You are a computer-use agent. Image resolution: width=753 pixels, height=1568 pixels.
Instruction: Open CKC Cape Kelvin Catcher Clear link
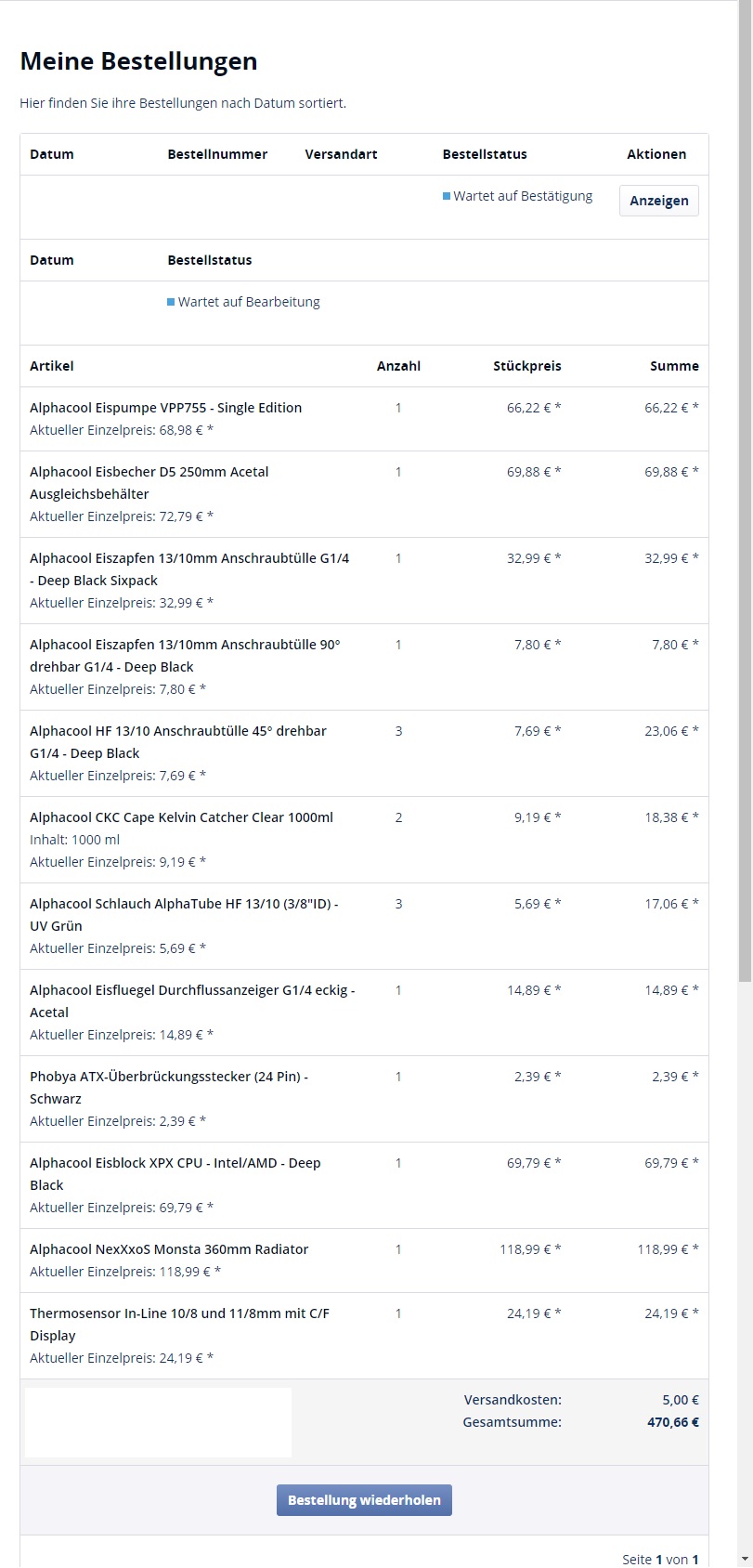click(x=181, y=817)
